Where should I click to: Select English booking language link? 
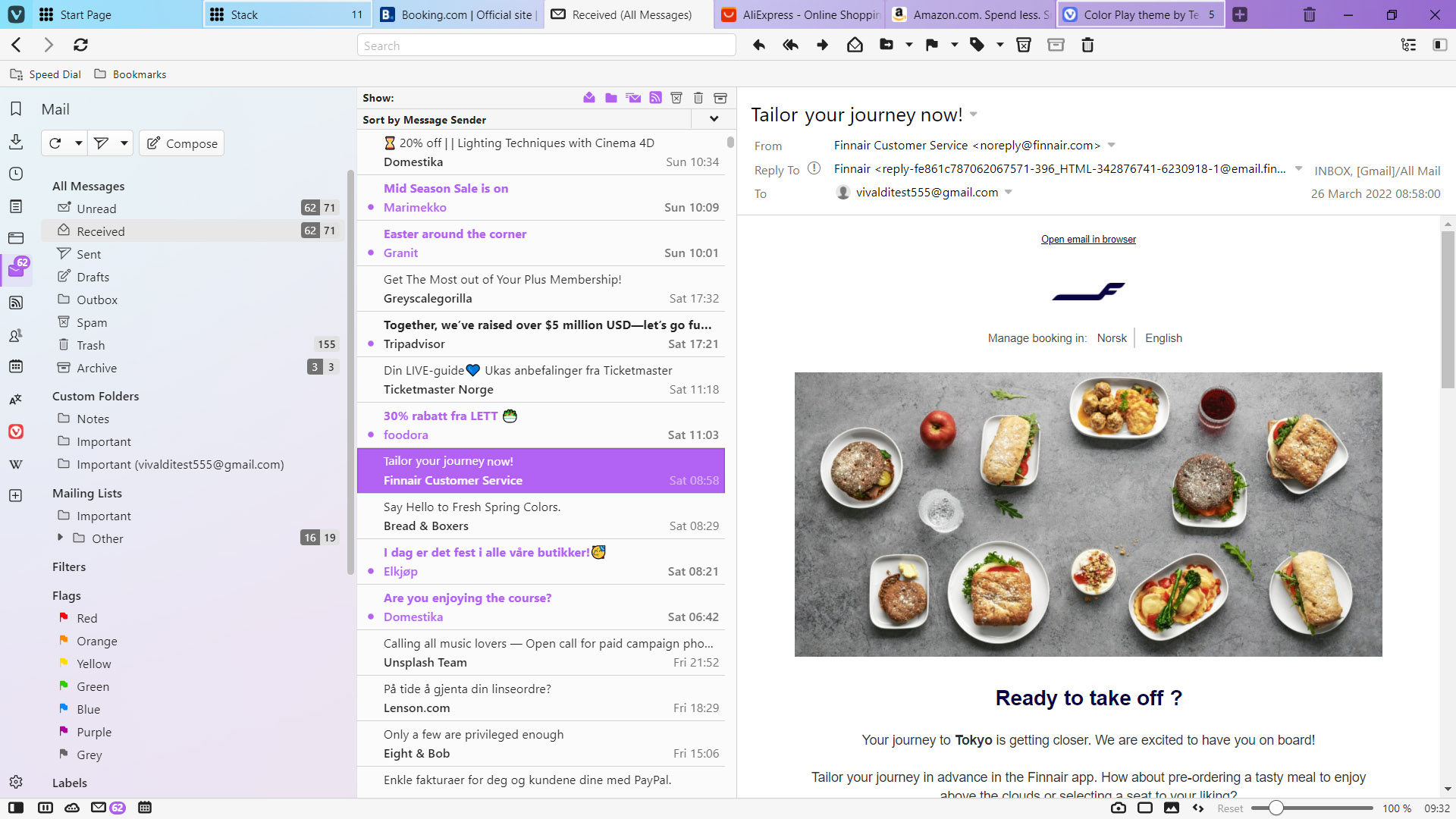point(1163,338)
